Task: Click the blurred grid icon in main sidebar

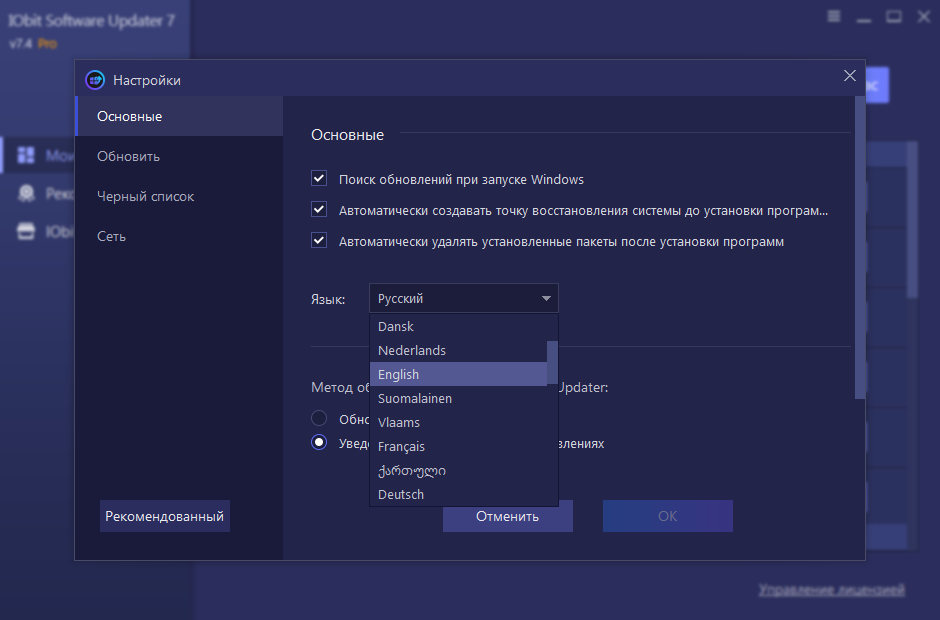Action: click(x=26, y=155)
